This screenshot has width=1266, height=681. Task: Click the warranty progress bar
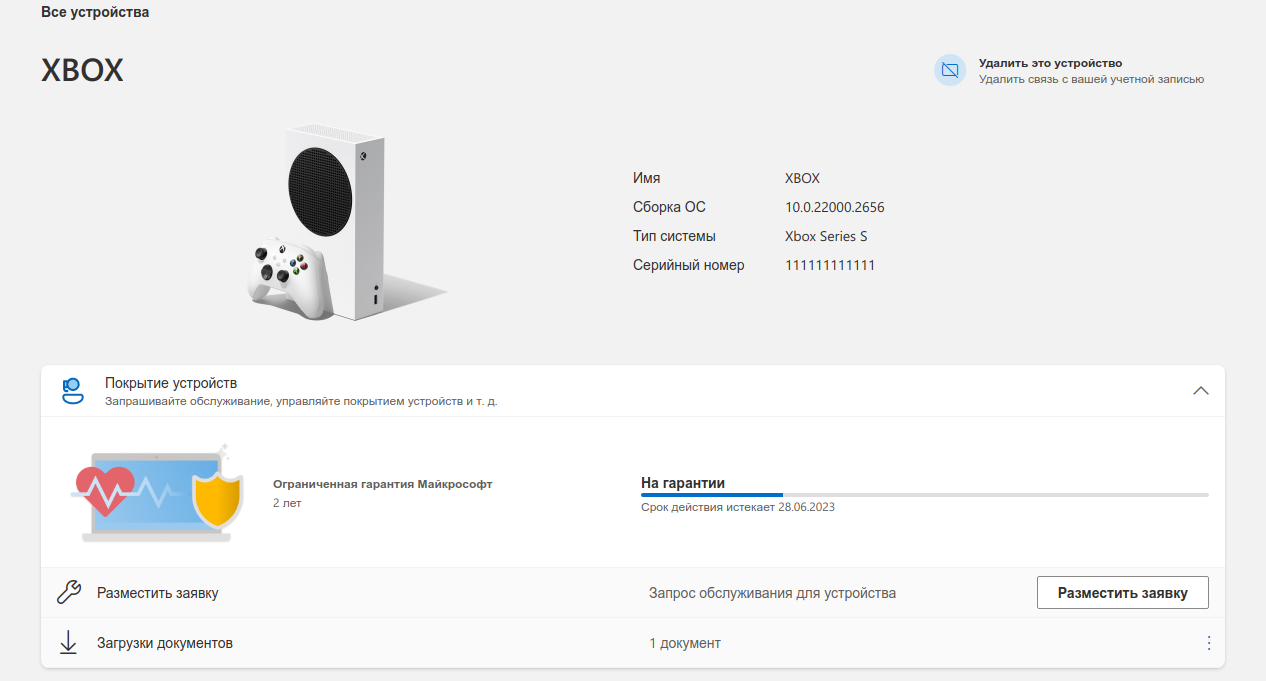pos(924,494)
